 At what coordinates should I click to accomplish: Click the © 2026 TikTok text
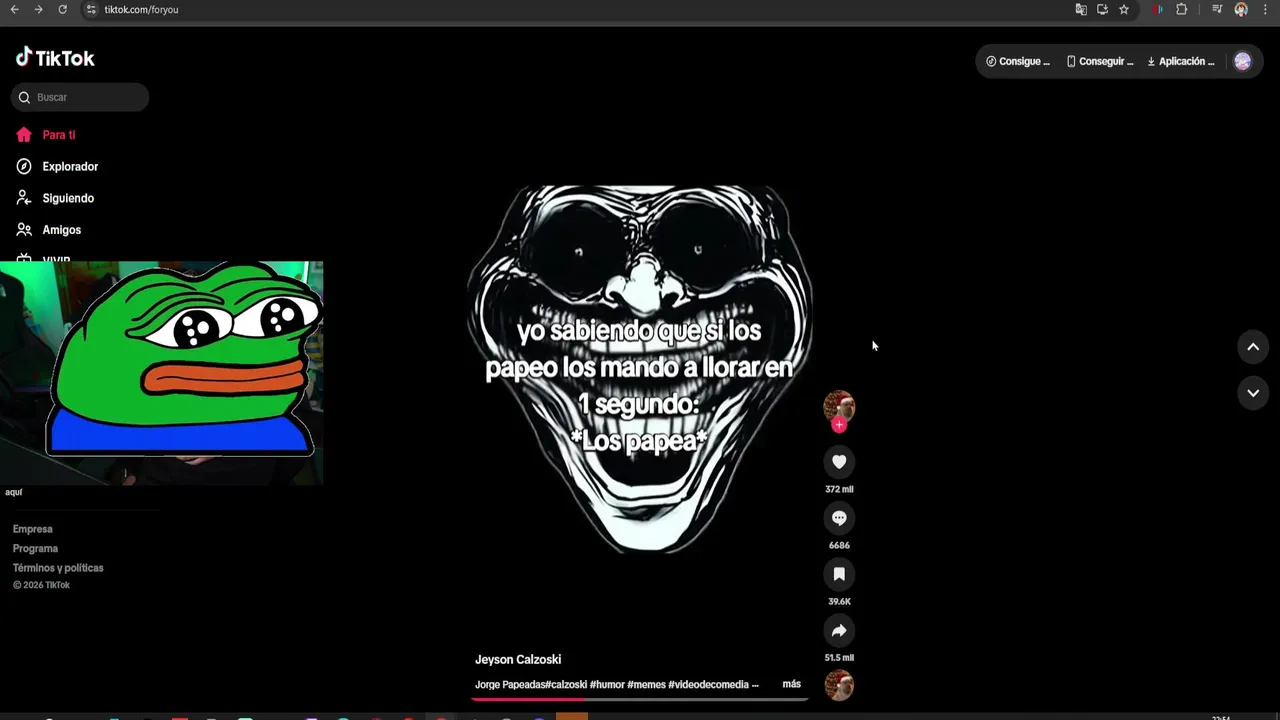coord(41,585)
